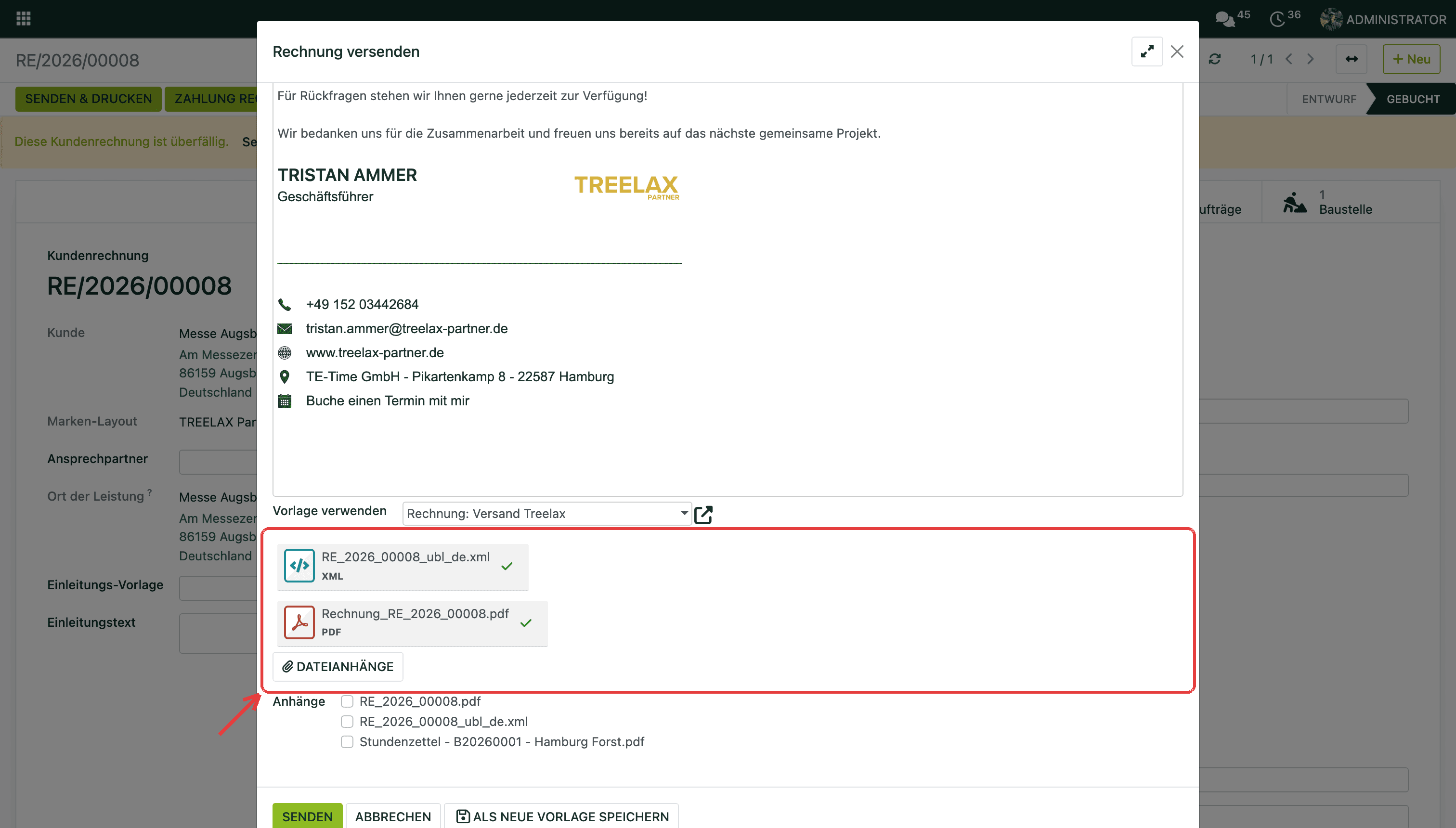
Task: Open www.treelax-partner.de link
Action: click(x=375, y=352)
